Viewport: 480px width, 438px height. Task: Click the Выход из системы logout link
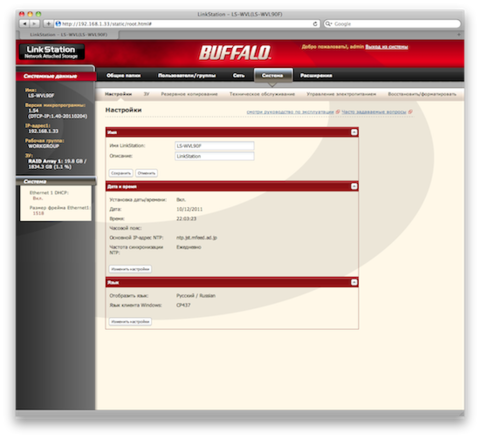point(387,47)
